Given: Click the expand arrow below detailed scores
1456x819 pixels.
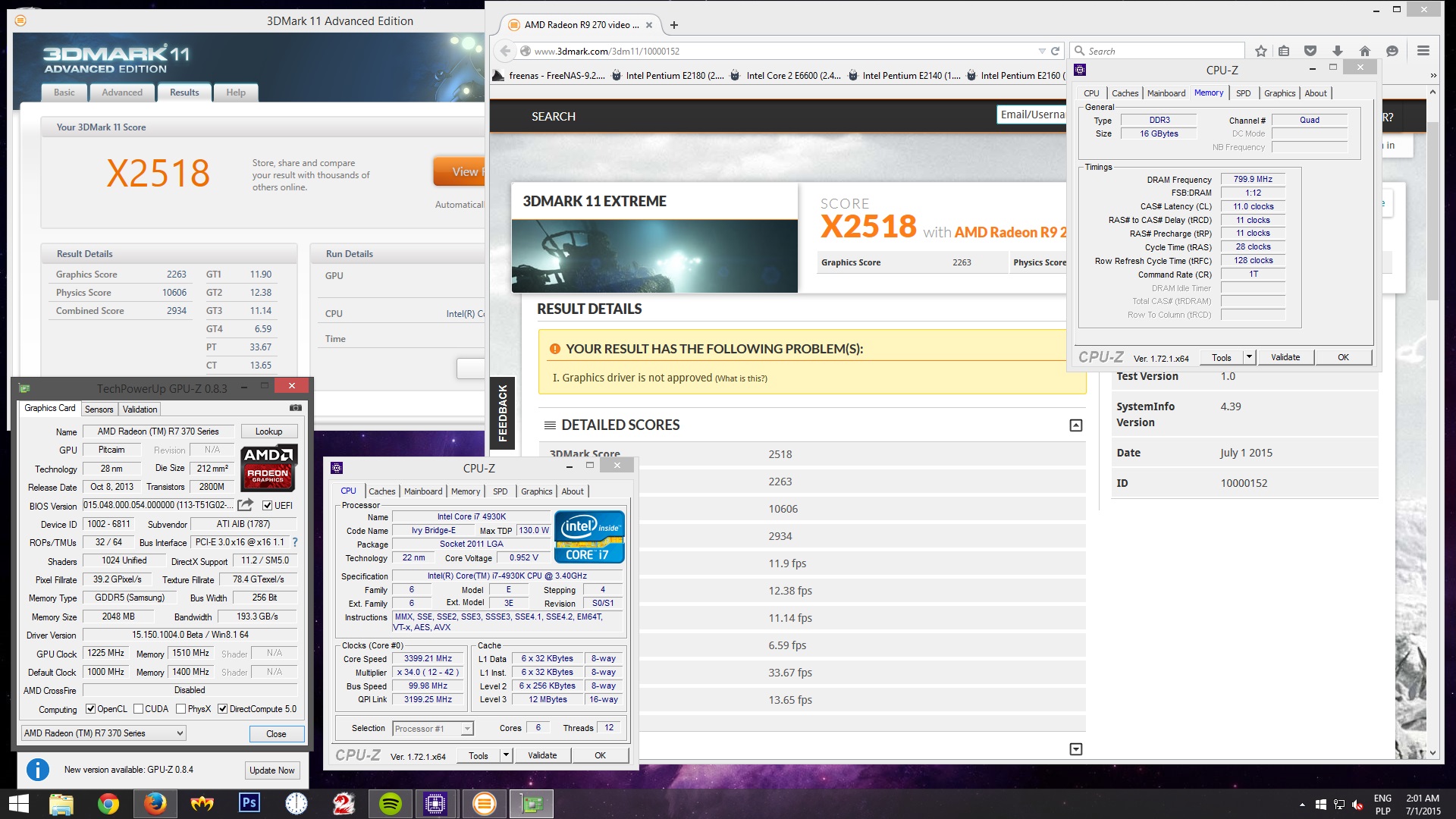Looking at the screenshot, I should [x=1075, y=749].
